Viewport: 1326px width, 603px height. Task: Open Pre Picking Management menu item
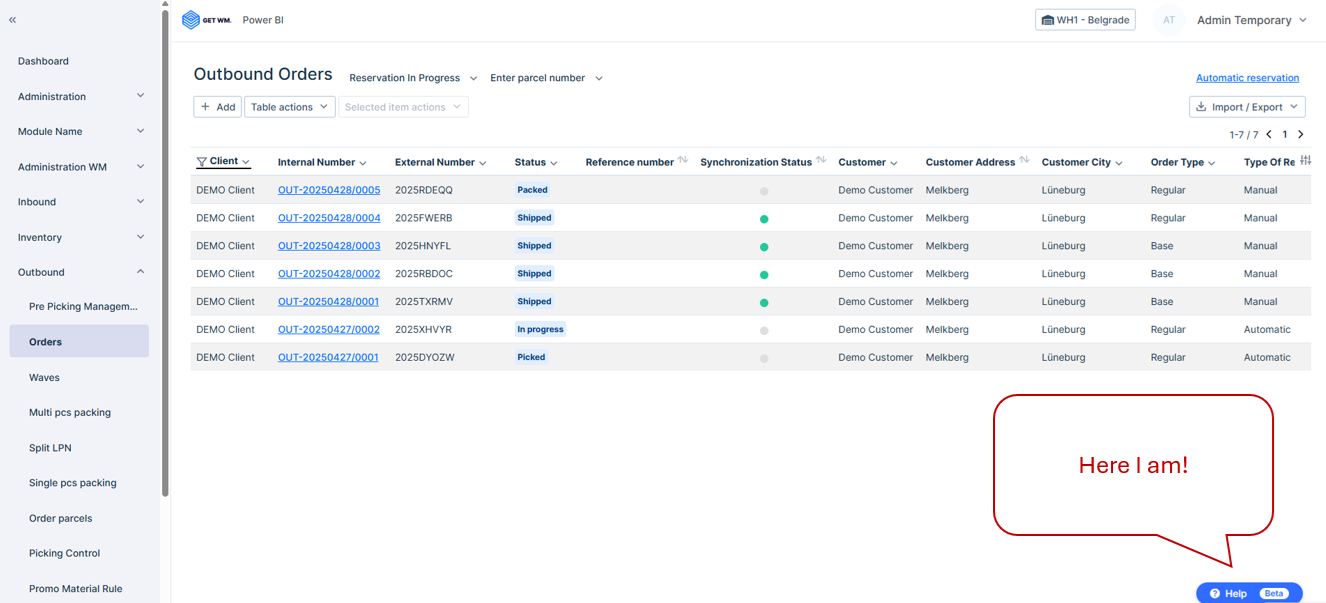tap(83, 306)
